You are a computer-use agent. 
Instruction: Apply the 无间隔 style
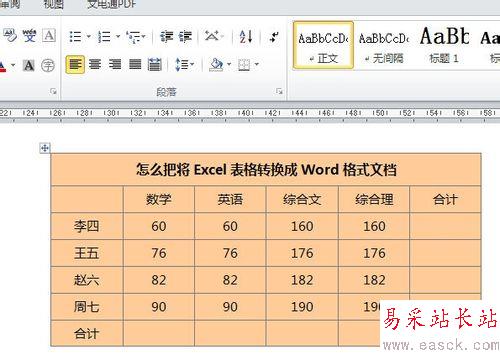click(x=384, y=45)
